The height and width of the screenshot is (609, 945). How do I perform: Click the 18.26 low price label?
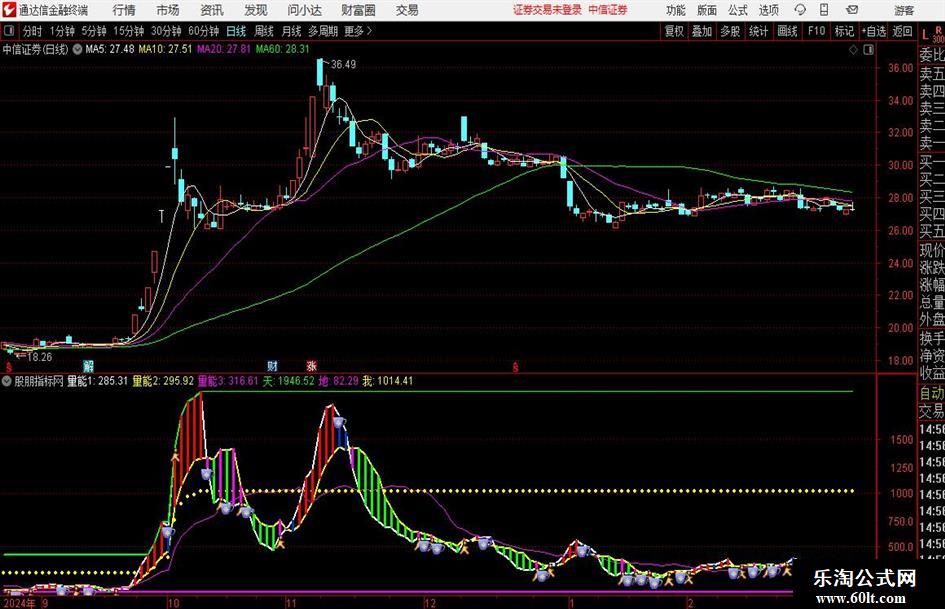pos(40,357)
